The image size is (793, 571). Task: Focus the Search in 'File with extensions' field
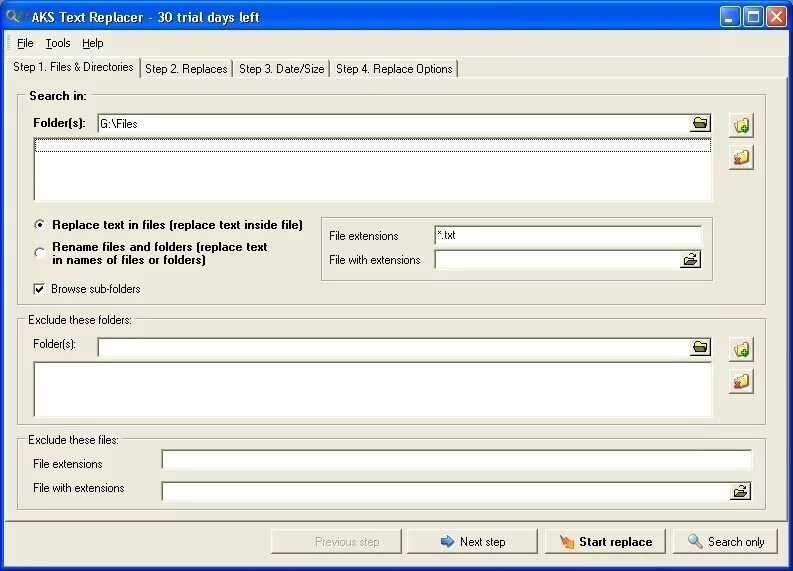(x=557, y=260)
